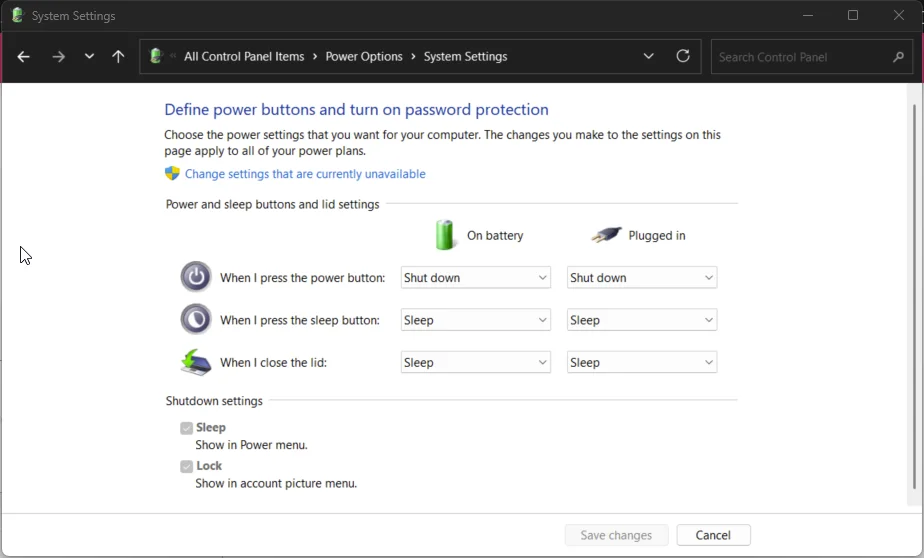Screen dimensions: 924x558
Task: Open address bar history dropdown
Action: [x=648, y=57]
